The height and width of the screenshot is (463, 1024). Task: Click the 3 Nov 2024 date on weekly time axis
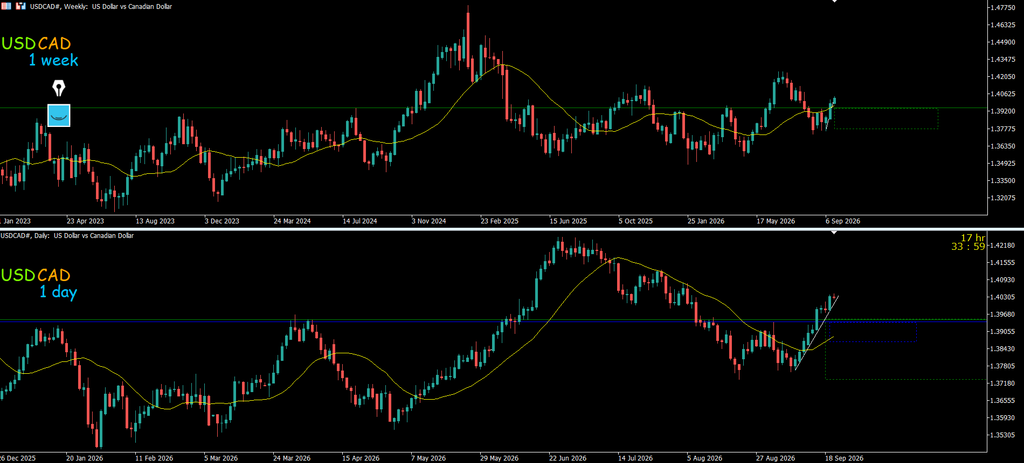coord(428,221)
